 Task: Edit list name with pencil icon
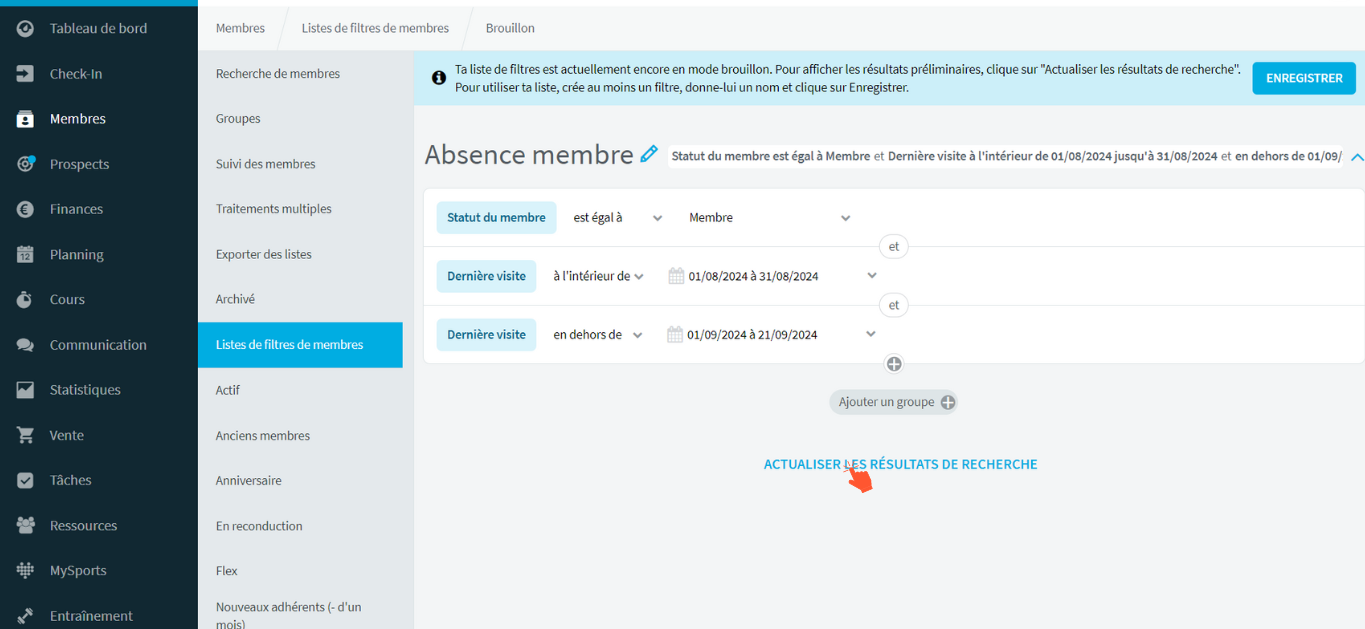(x=649, y=154)
